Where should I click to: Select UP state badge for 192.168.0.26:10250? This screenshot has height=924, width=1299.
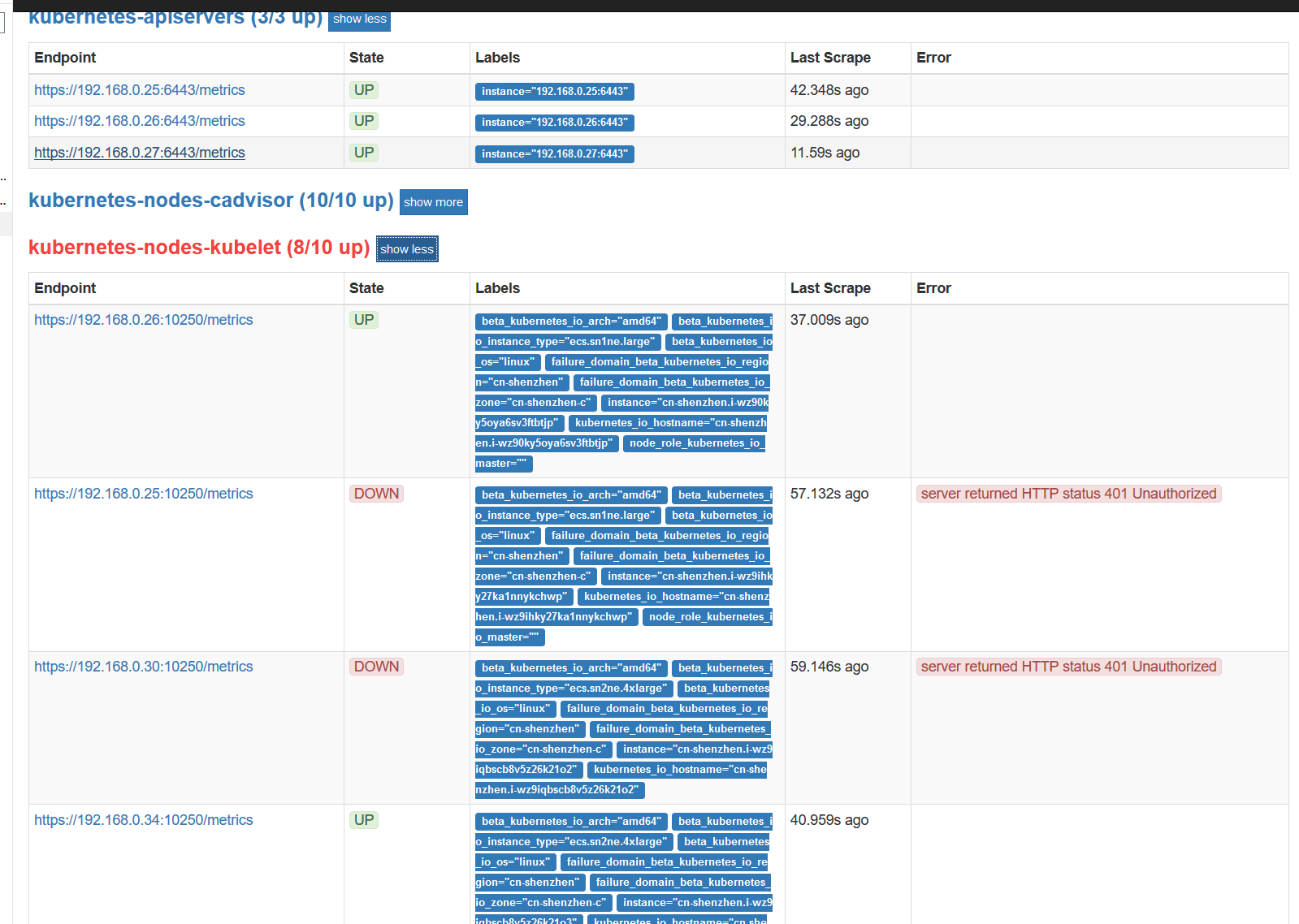point(364,320)
